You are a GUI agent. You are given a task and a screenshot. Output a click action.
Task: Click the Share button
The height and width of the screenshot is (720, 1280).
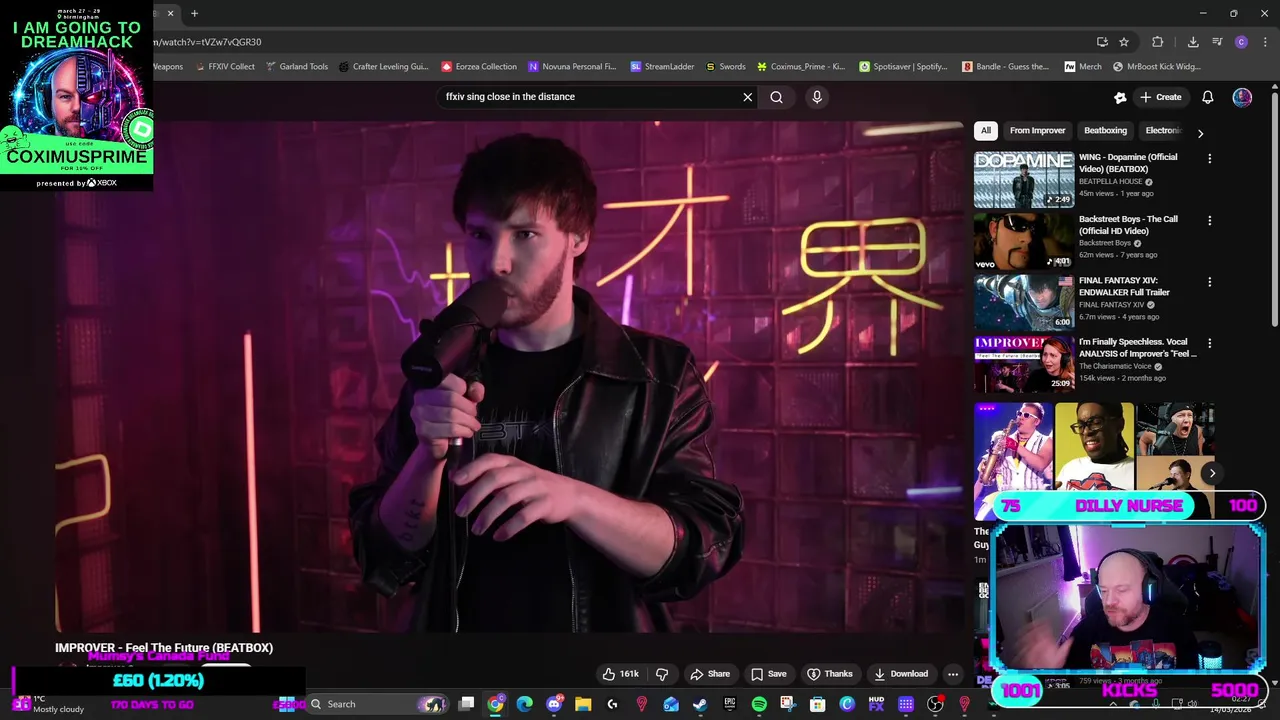[x=710, y=674]
